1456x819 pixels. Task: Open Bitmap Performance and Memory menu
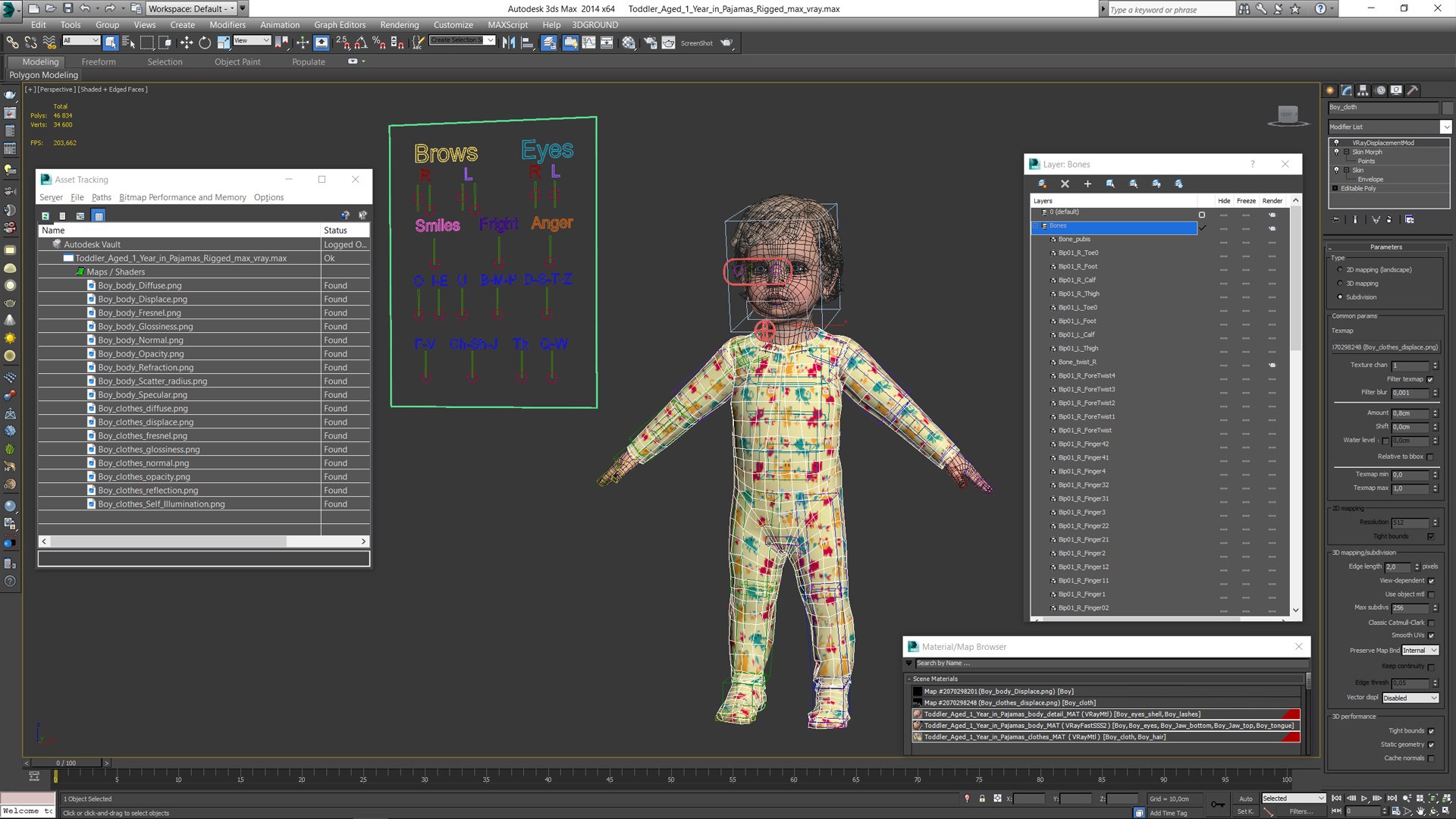click(182, 197)
